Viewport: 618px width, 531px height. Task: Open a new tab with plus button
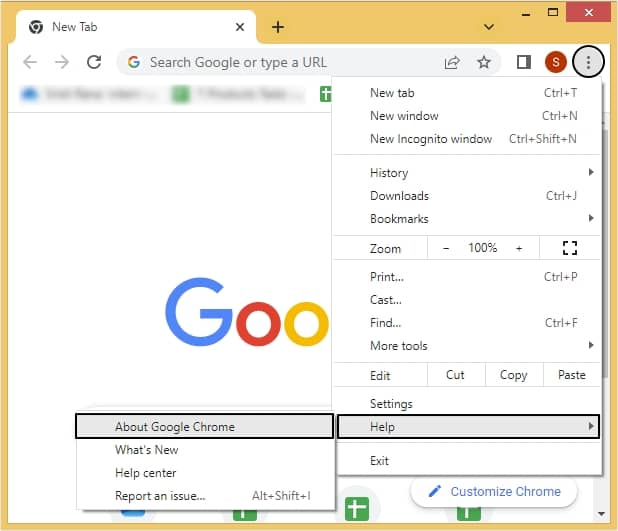(x=278, y=27)
